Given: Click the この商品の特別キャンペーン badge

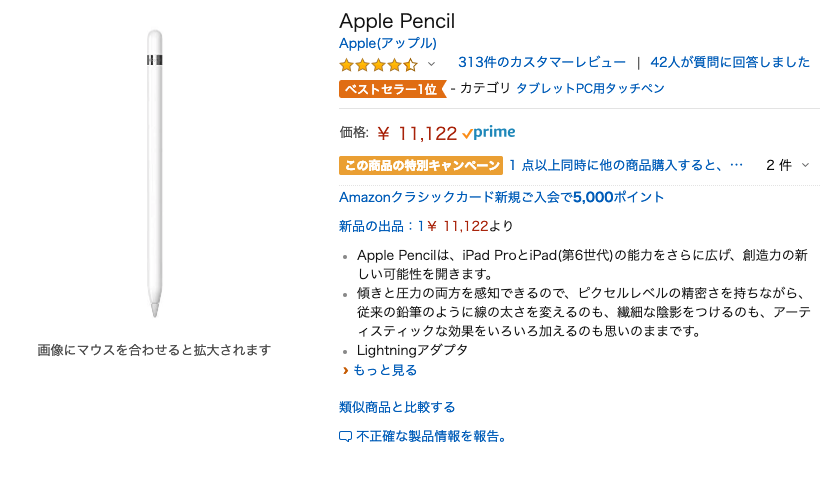Looking at the screenshot, I should click(x=421, y=166).
